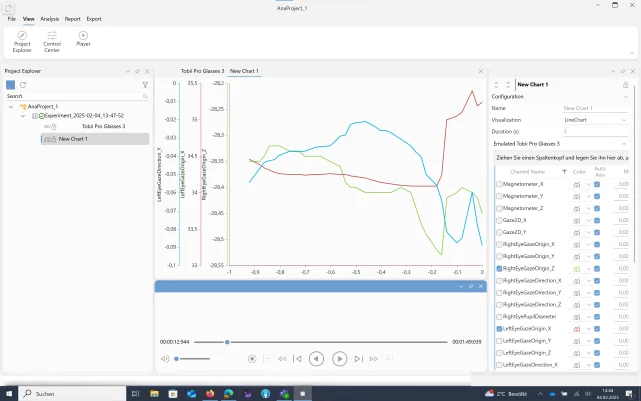Enable the Magnetometer_Y channel checkbox
Screen dimensions: 641x401
[x=499, y=196]
